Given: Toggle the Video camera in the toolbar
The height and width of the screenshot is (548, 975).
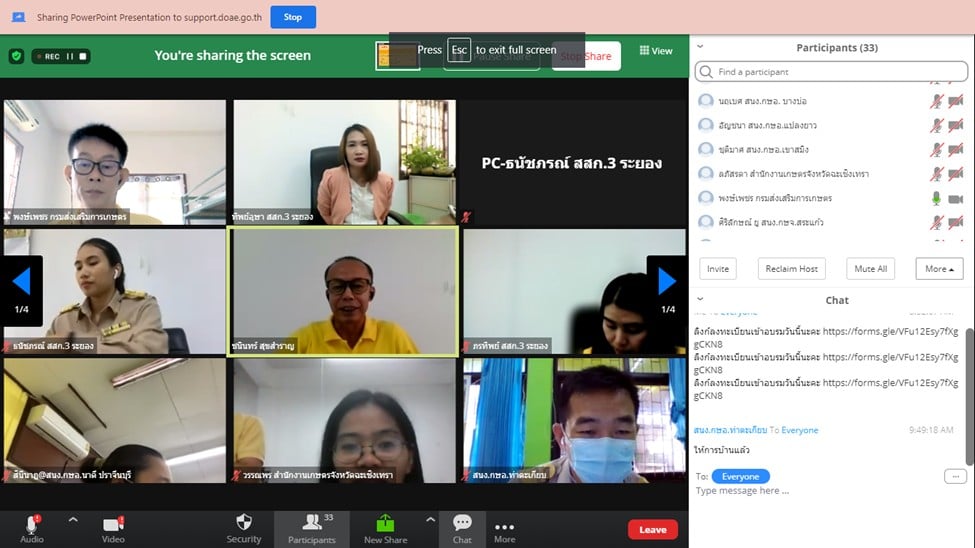Looking at the screenshot, I should click(113, 527).
